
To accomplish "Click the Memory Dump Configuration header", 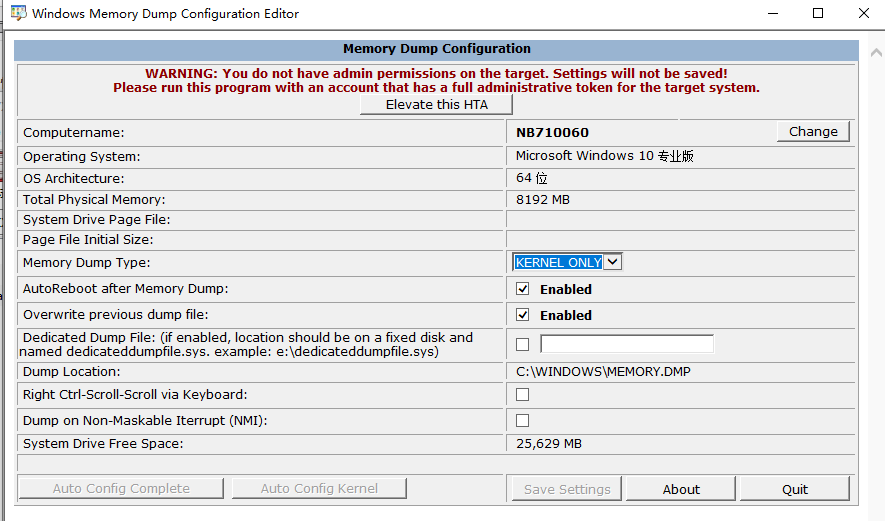I will (x=436, y=49).
